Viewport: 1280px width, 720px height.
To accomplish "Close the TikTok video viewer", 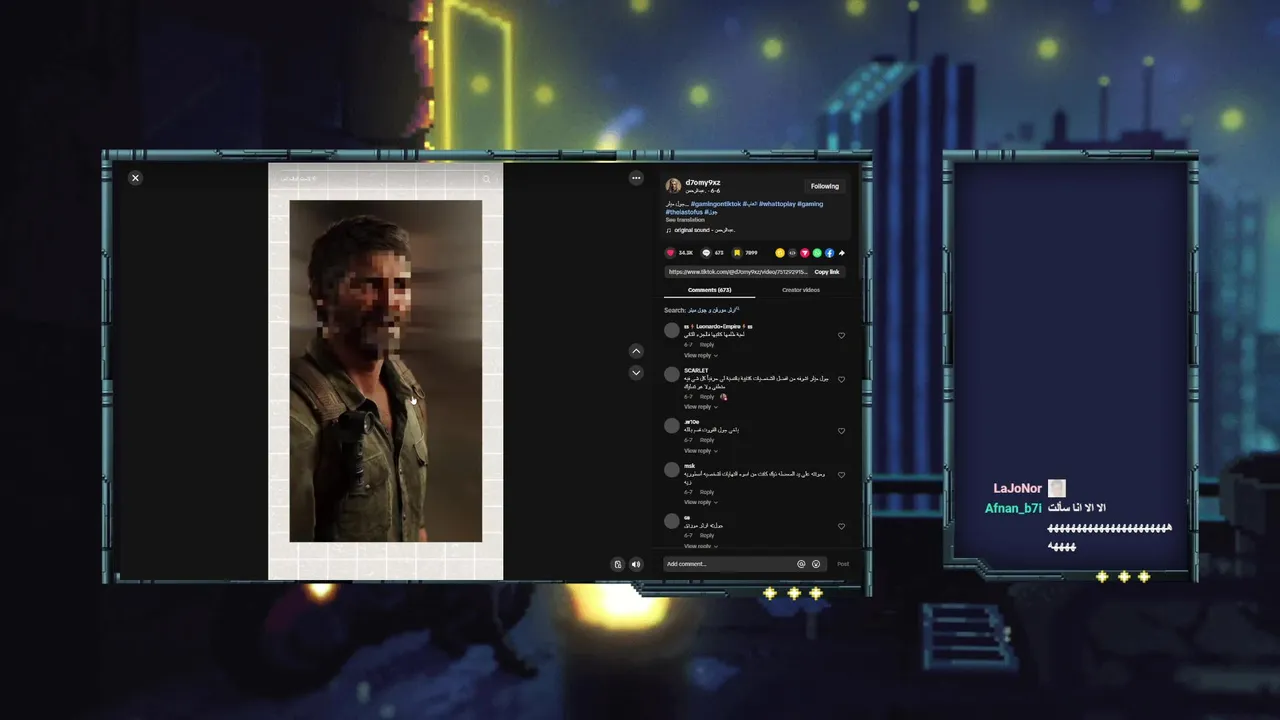I will coord(135,178).
